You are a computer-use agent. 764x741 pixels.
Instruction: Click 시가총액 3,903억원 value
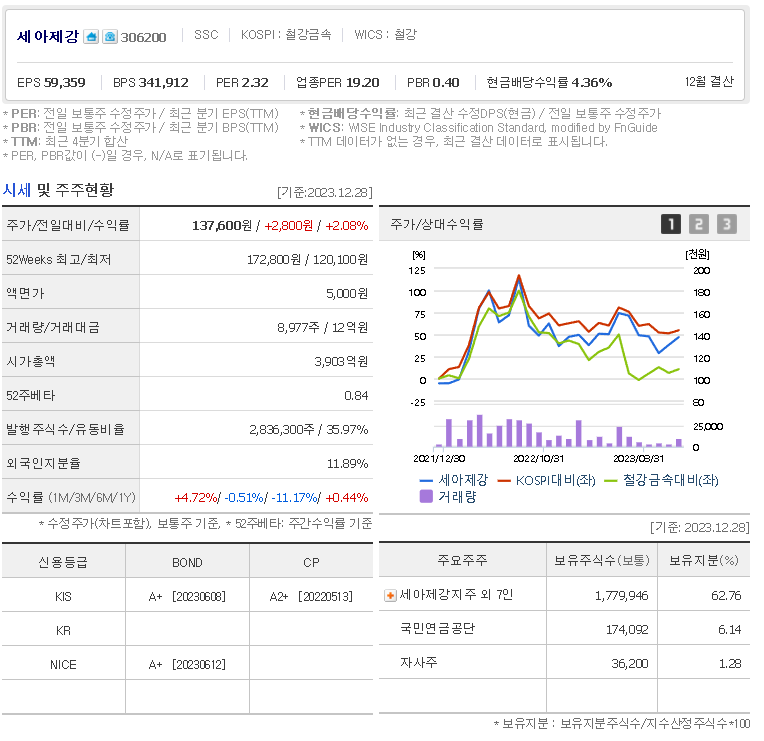[x=341, y=362]
